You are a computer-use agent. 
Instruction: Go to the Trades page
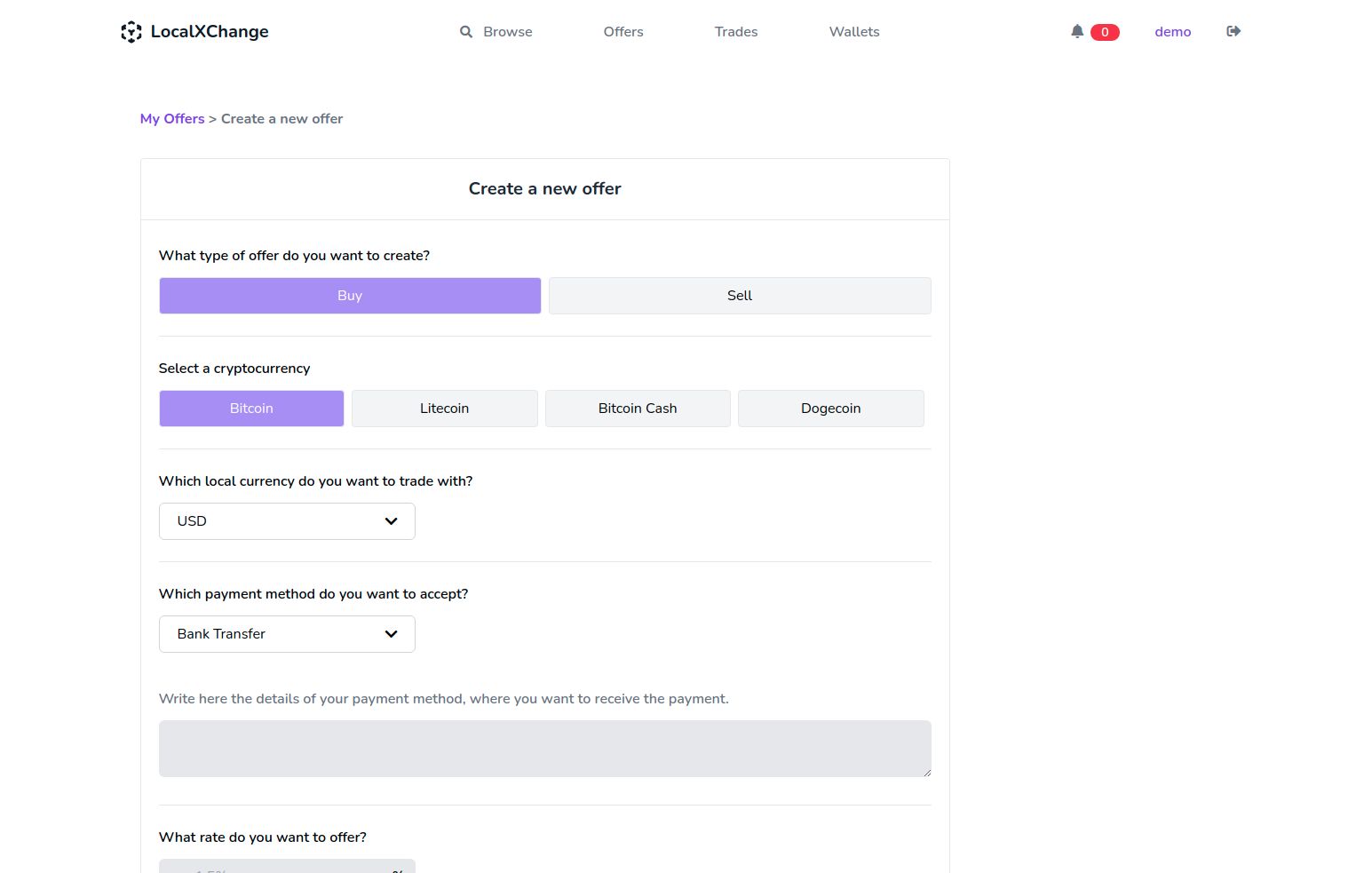(x=736, y=32)
